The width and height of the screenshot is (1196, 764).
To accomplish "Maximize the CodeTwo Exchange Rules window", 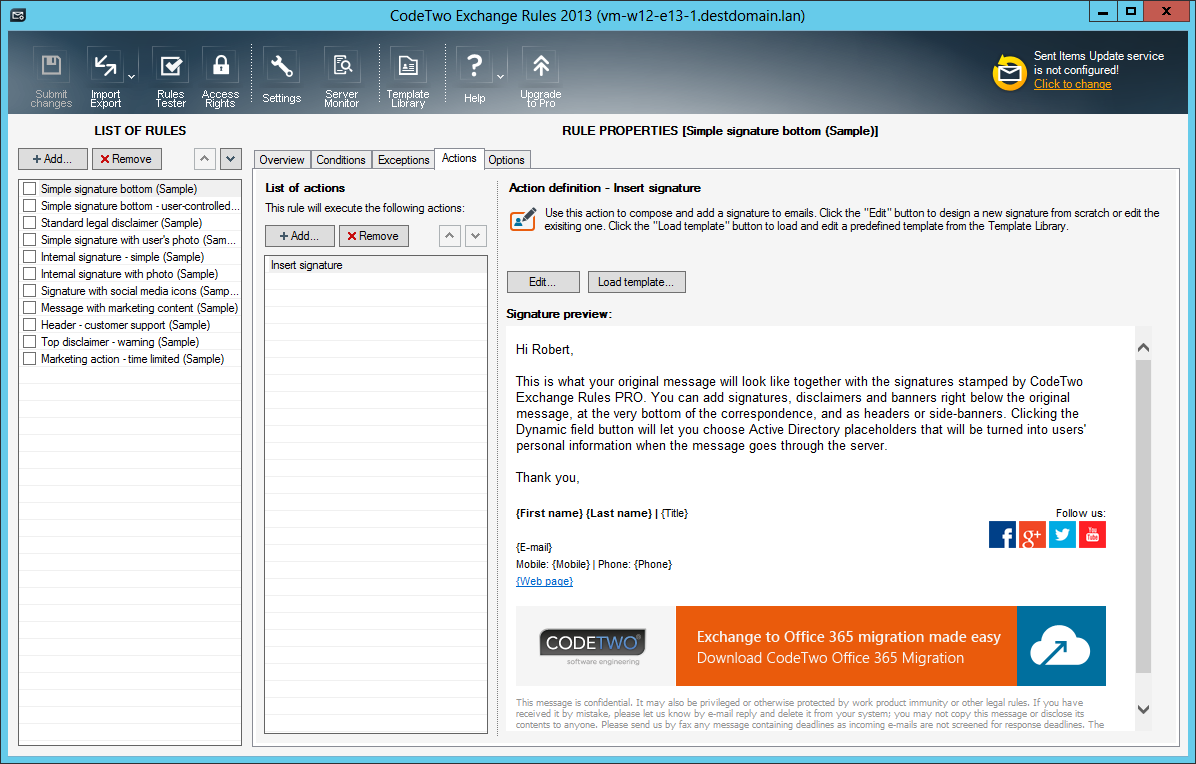I will [x=1131, y=12].
